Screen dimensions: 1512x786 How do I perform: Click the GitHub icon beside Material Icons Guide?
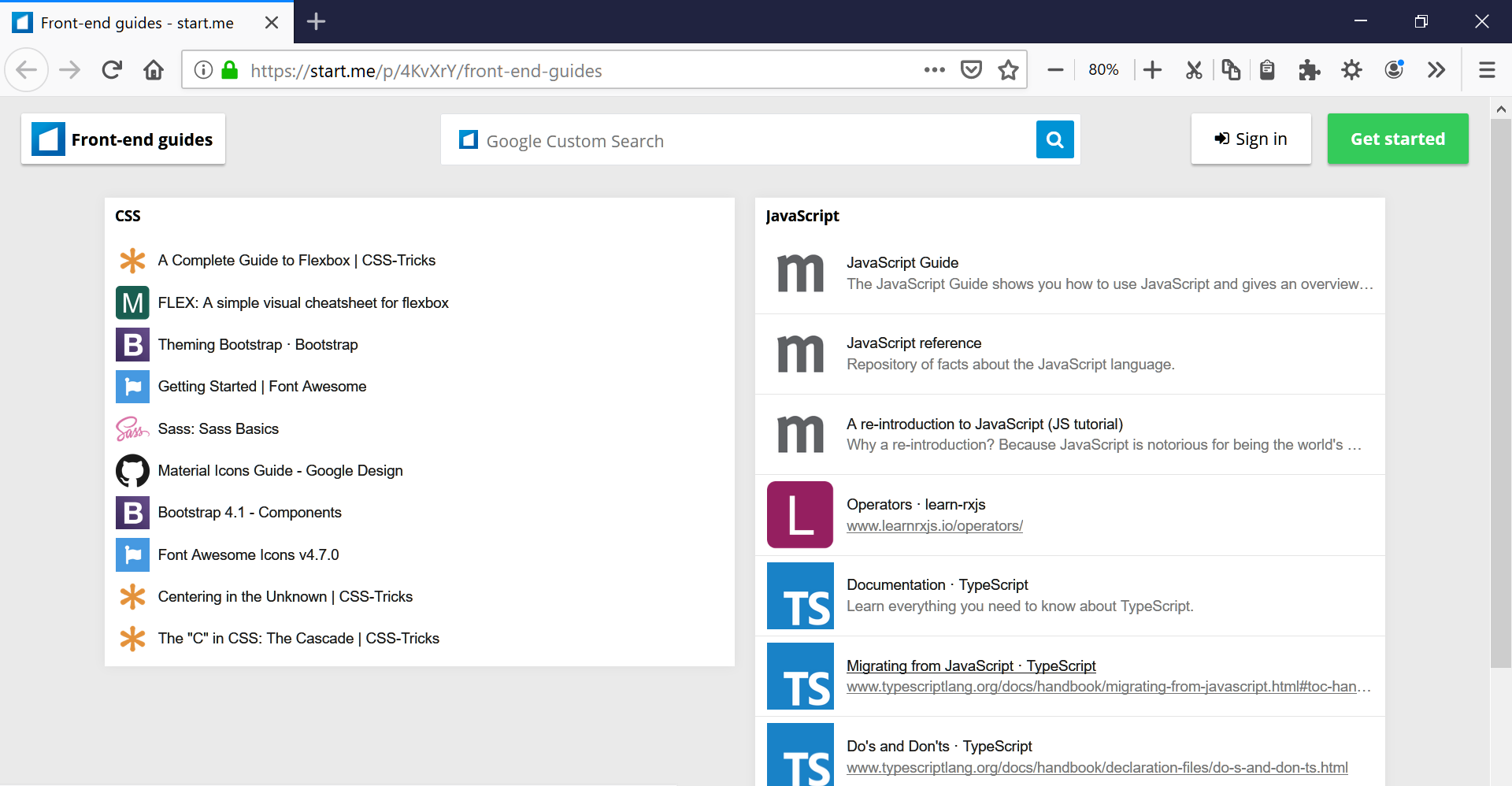[132, 470]
